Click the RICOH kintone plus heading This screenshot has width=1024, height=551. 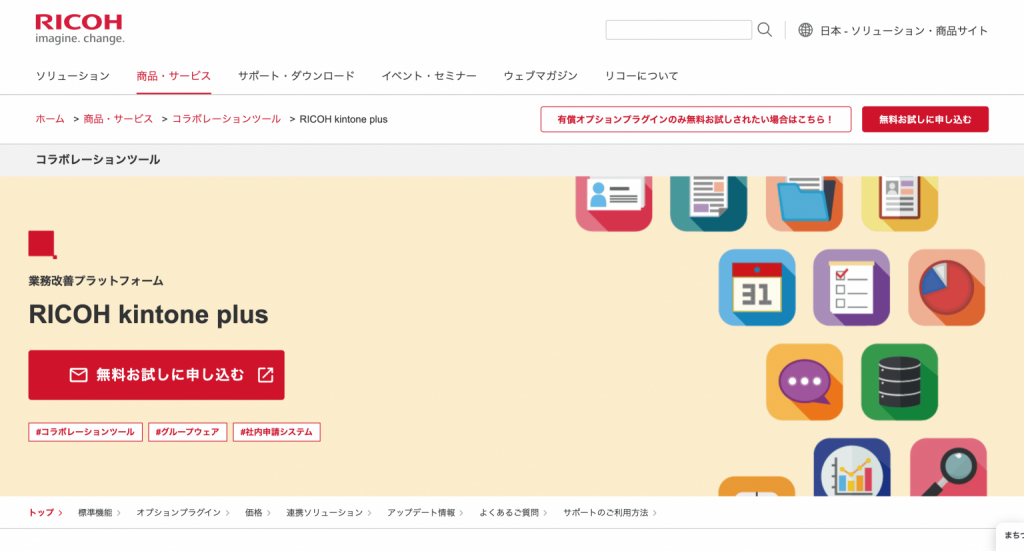coord(148,315)
